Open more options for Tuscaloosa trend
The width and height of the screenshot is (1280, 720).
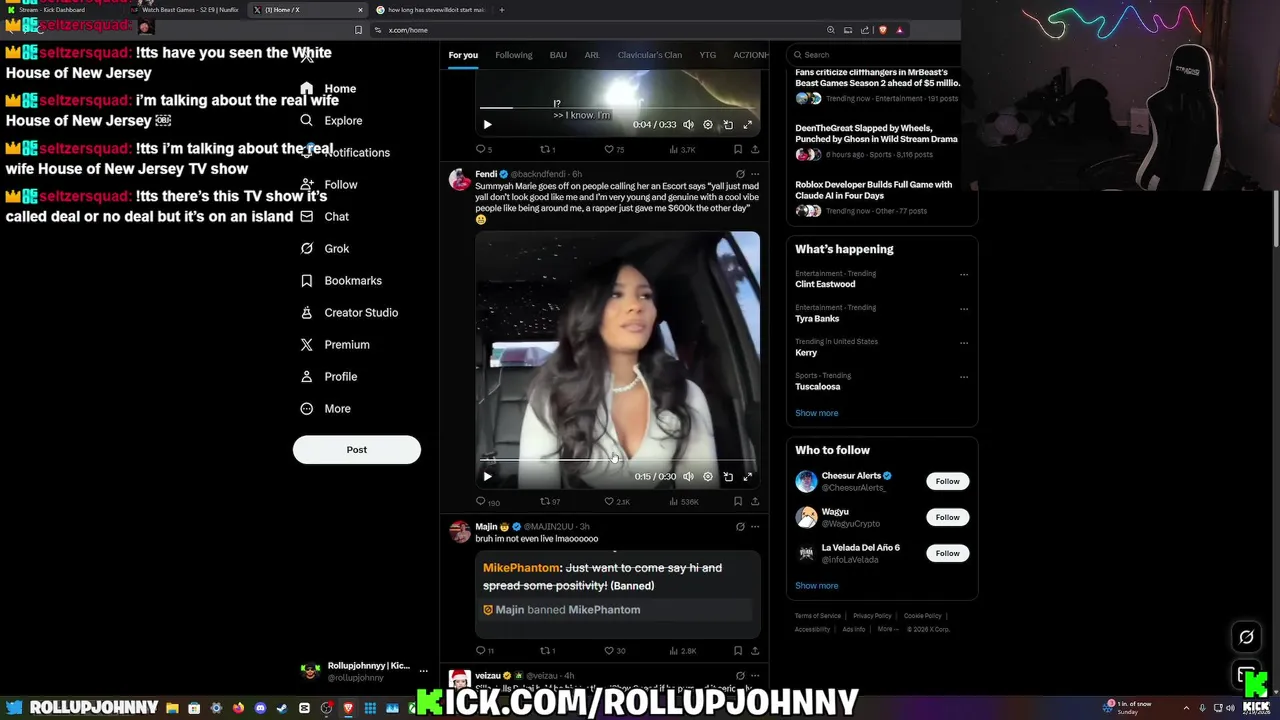click(x=964, y=377)
